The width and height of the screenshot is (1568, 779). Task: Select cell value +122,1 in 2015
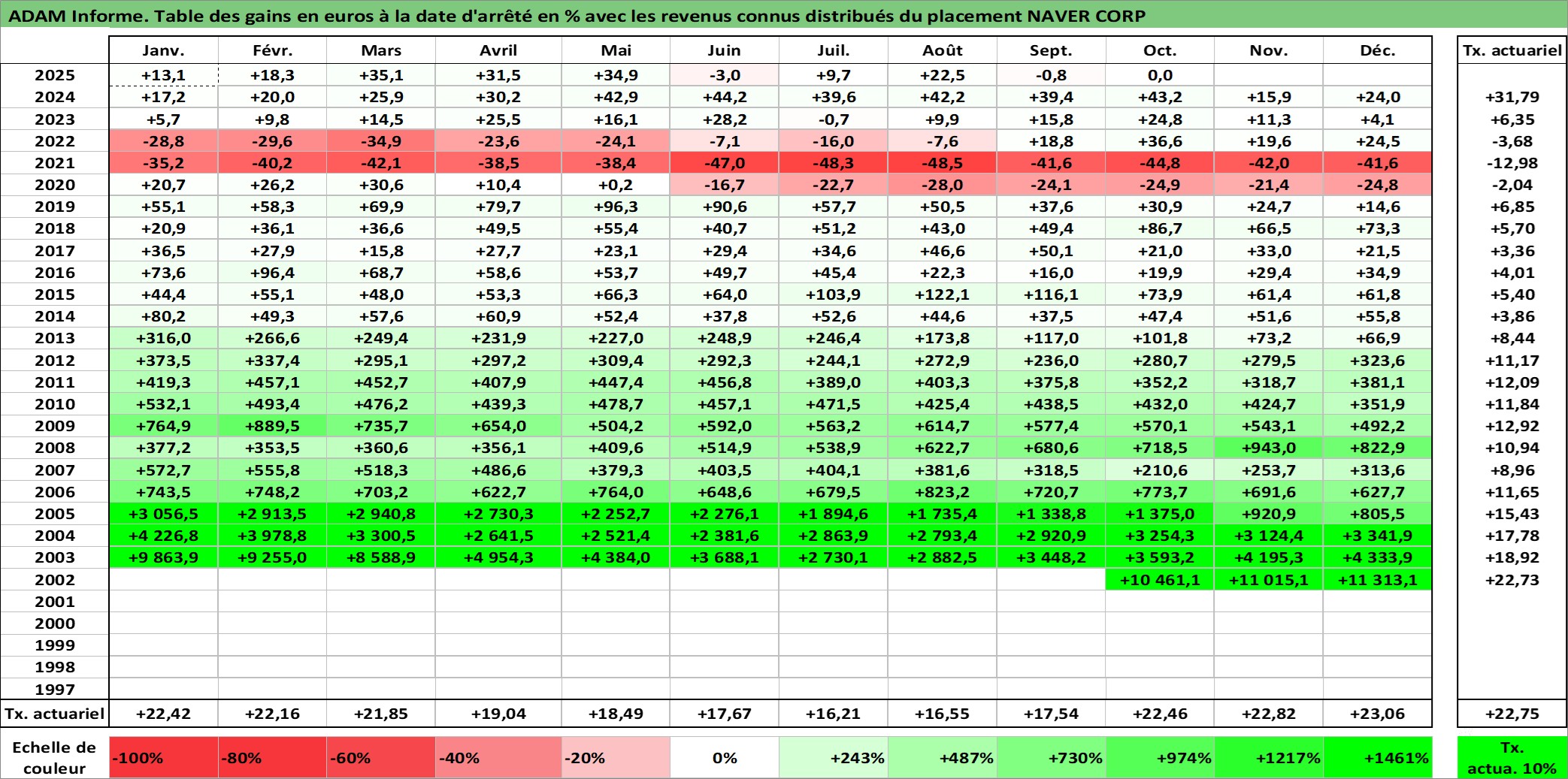(943, 294)
